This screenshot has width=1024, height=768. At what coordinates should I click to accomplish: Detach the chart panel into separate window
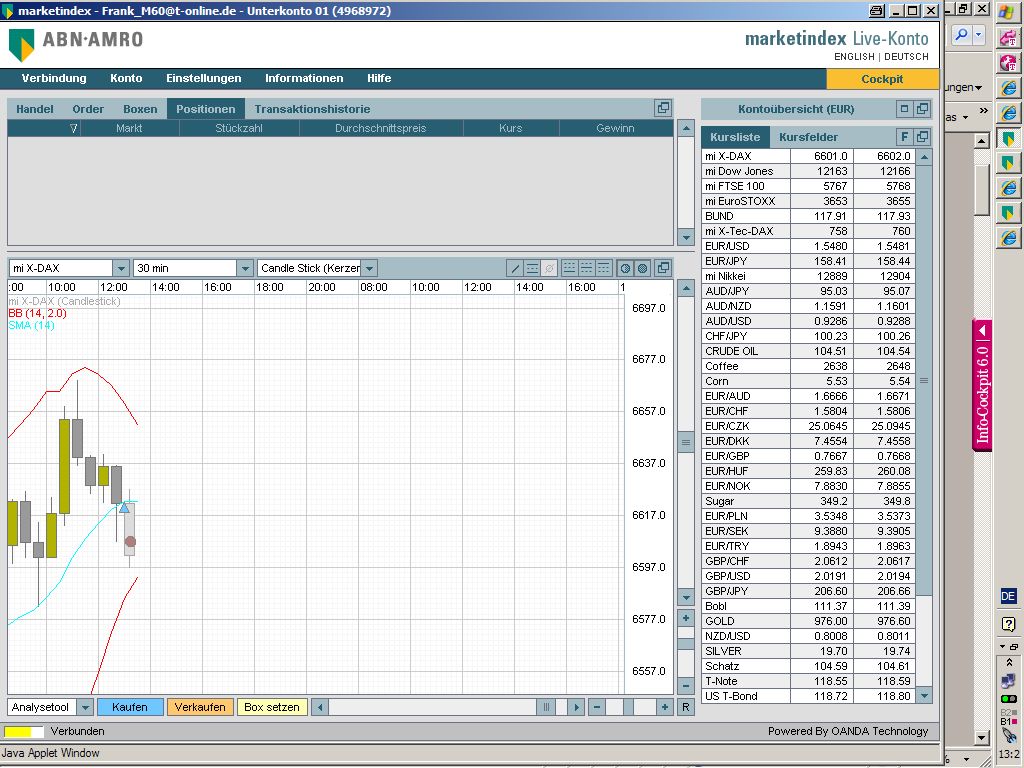point(662,268)
